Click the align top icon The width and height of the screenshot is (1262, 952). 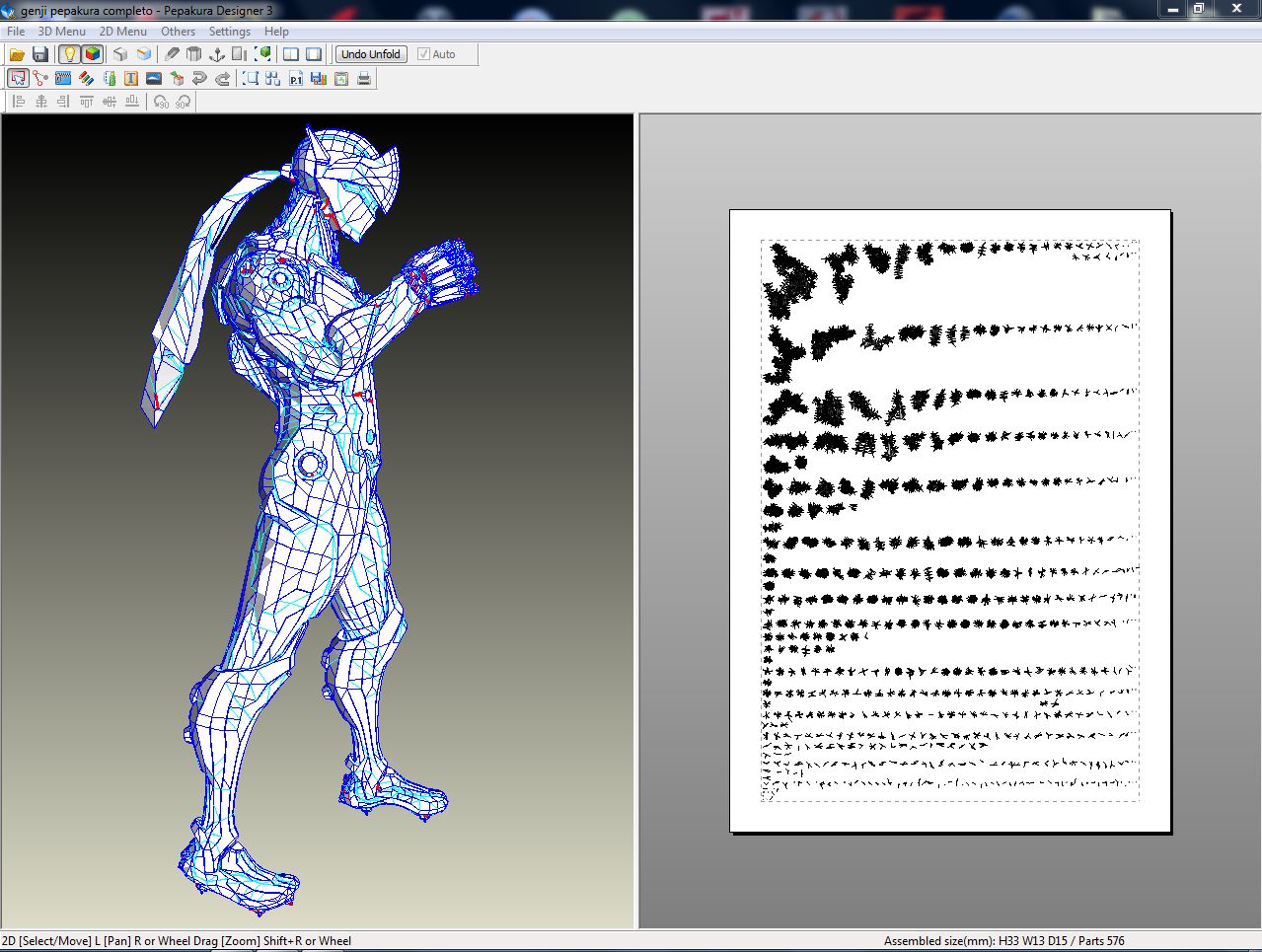click(x=87, y=102)
